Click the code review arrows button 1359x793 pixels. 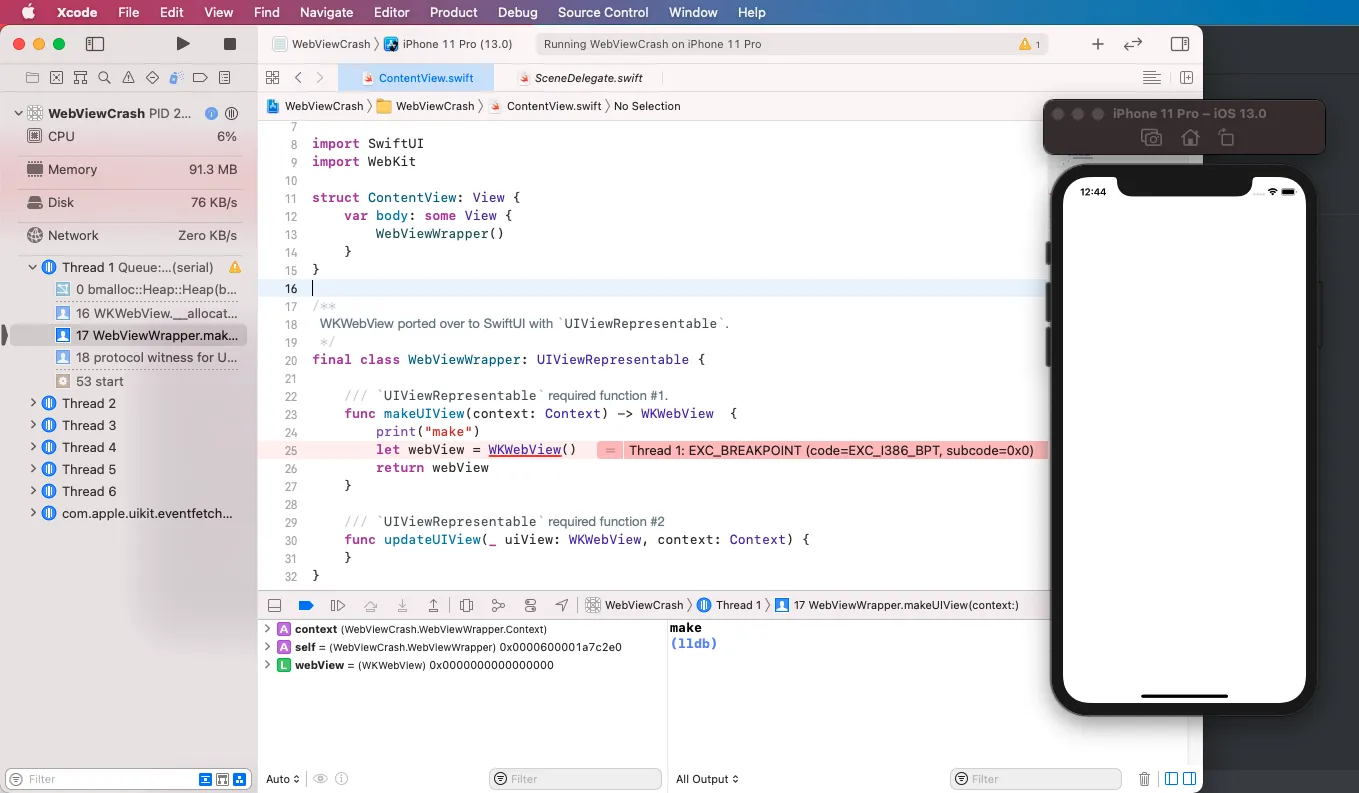click(1133, 44)
